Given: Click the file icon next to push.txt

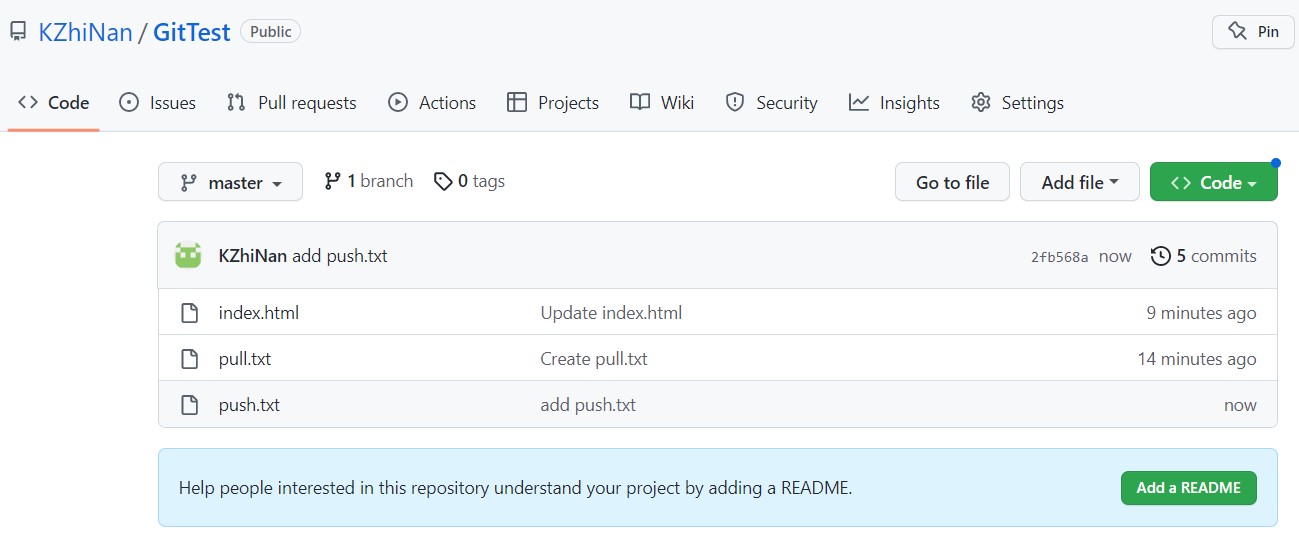Looking at the screenshot, I should (x=189, y=405).
